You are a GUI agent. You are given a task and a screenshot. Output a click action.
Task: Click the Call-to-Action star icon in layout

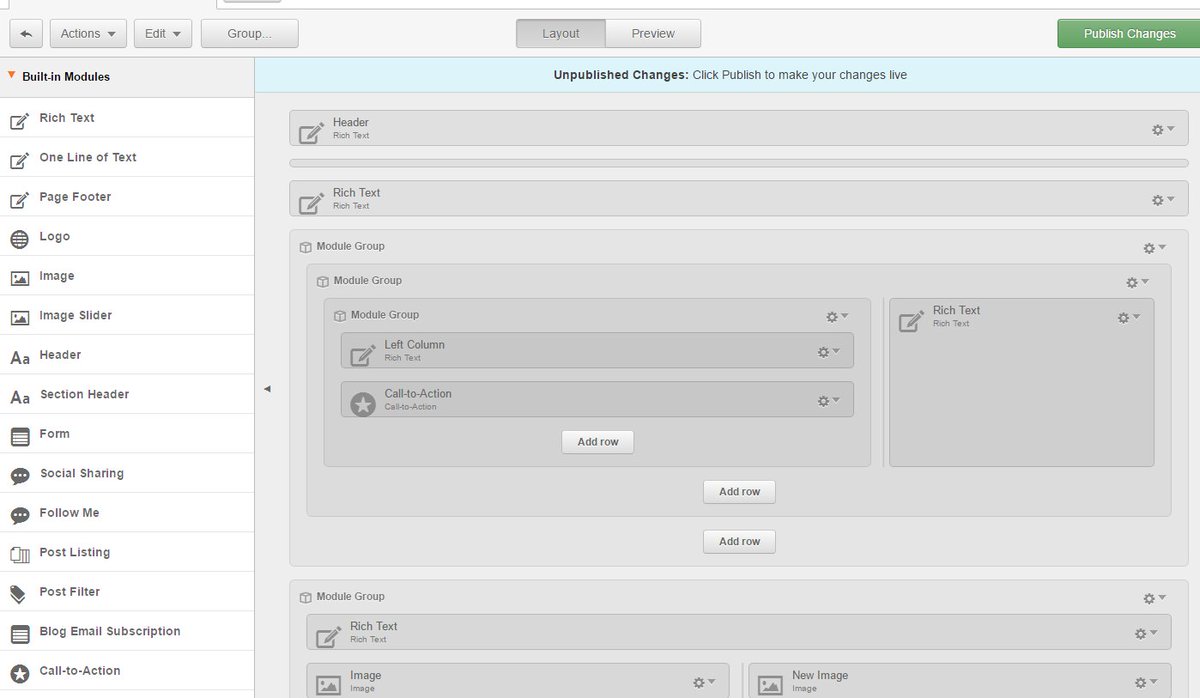(x=363, y=403)
